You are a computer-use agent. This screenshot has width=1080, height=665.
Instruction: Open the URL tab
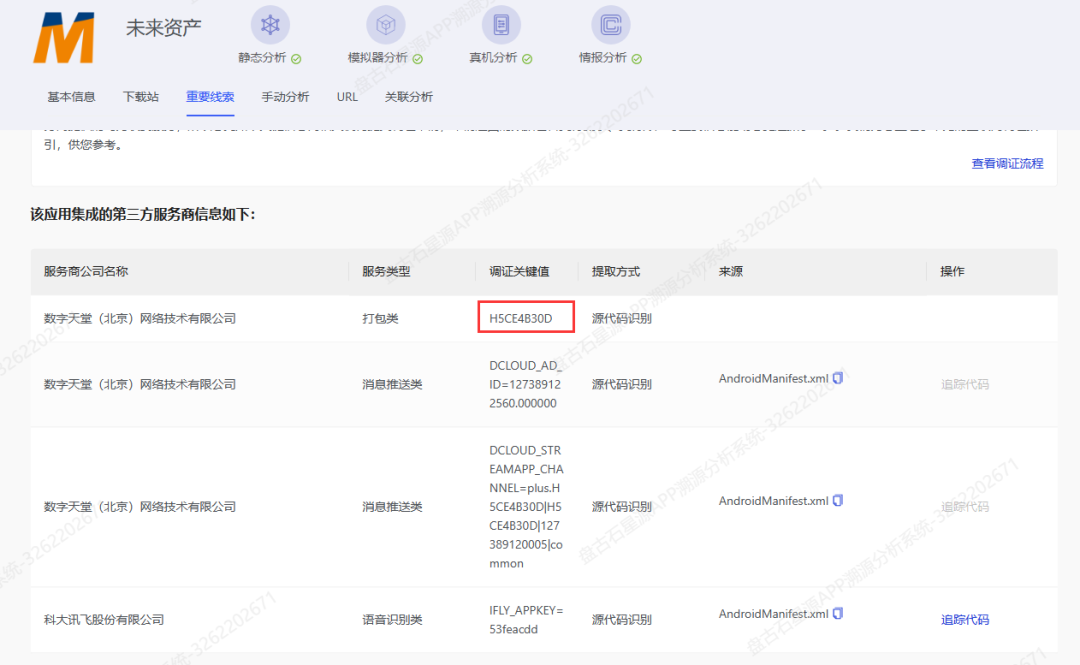pos(347,96)
